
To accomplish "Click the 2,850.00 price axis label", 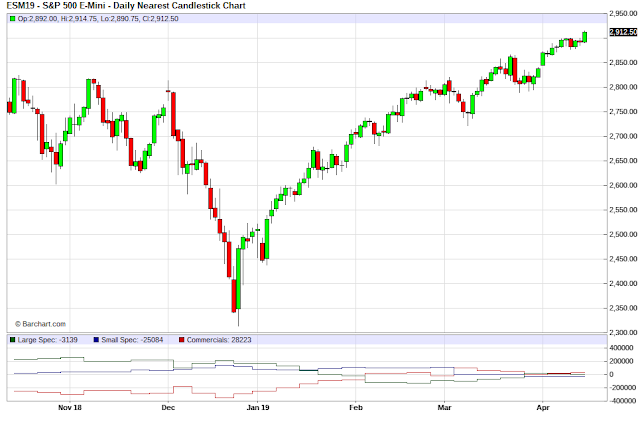I will [x=623, y=62].
